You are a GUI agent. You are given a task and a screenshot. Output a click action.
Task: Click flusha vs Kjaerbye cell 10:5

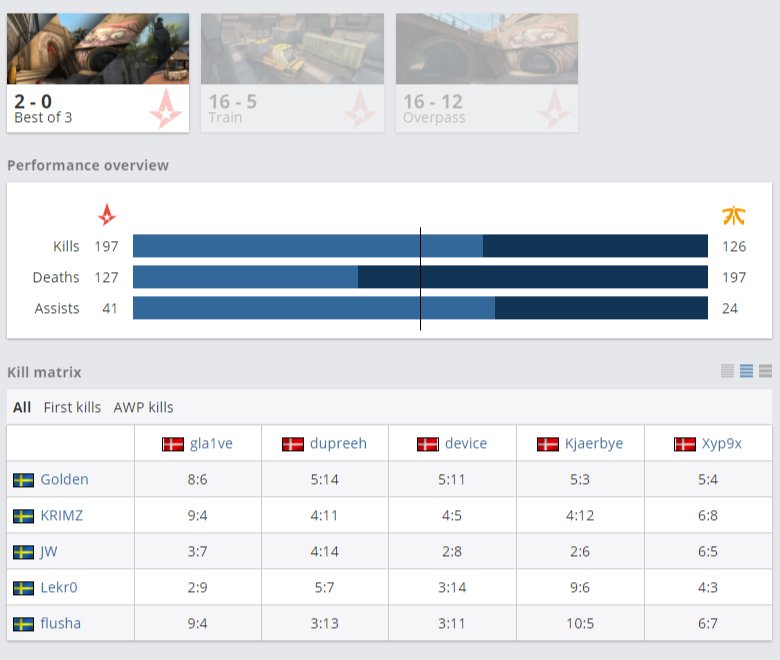[x=581, y=623]
